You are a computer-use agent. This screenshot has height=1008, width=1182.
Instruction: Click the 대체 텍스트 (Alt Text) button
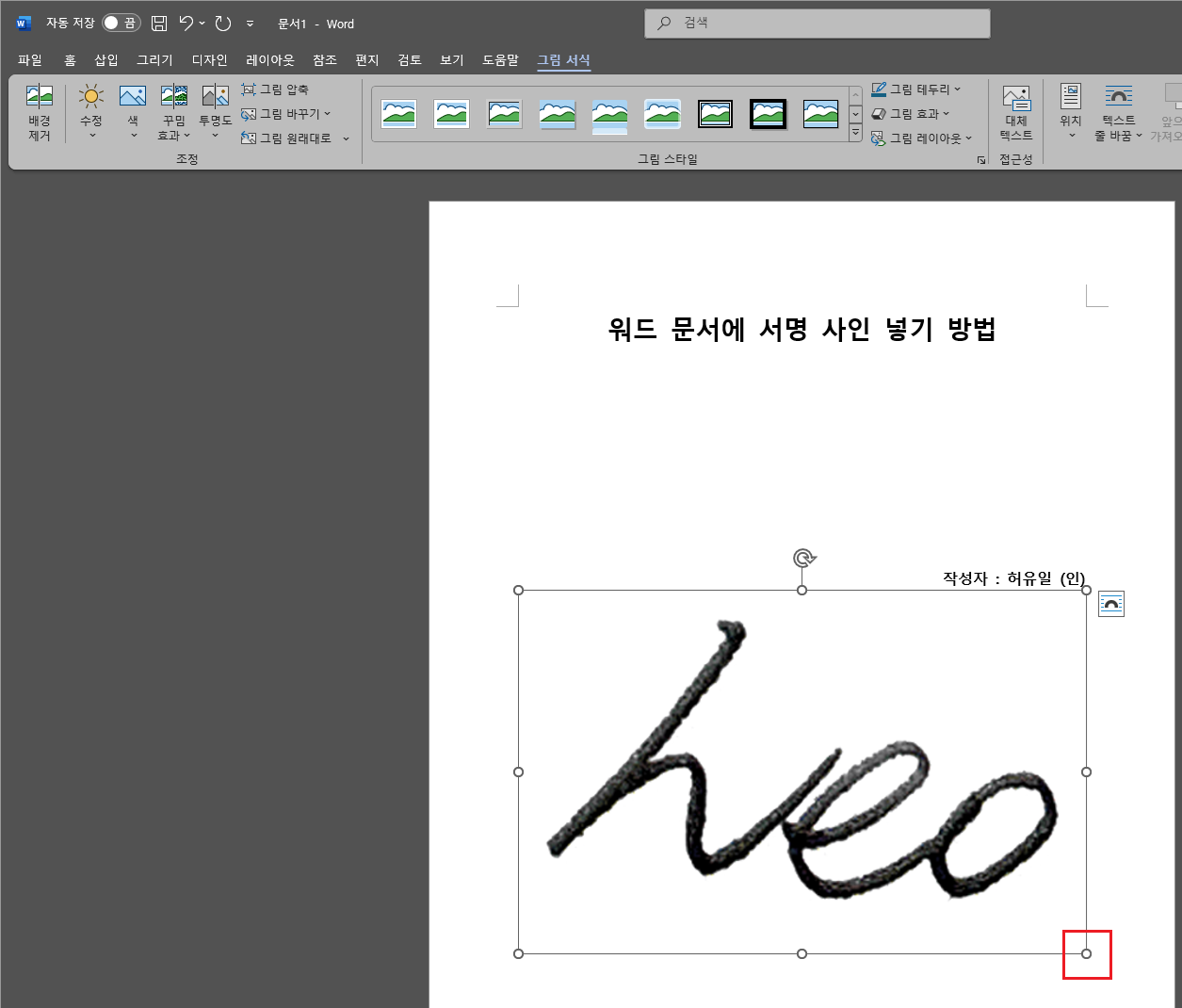pos(1015,111)
